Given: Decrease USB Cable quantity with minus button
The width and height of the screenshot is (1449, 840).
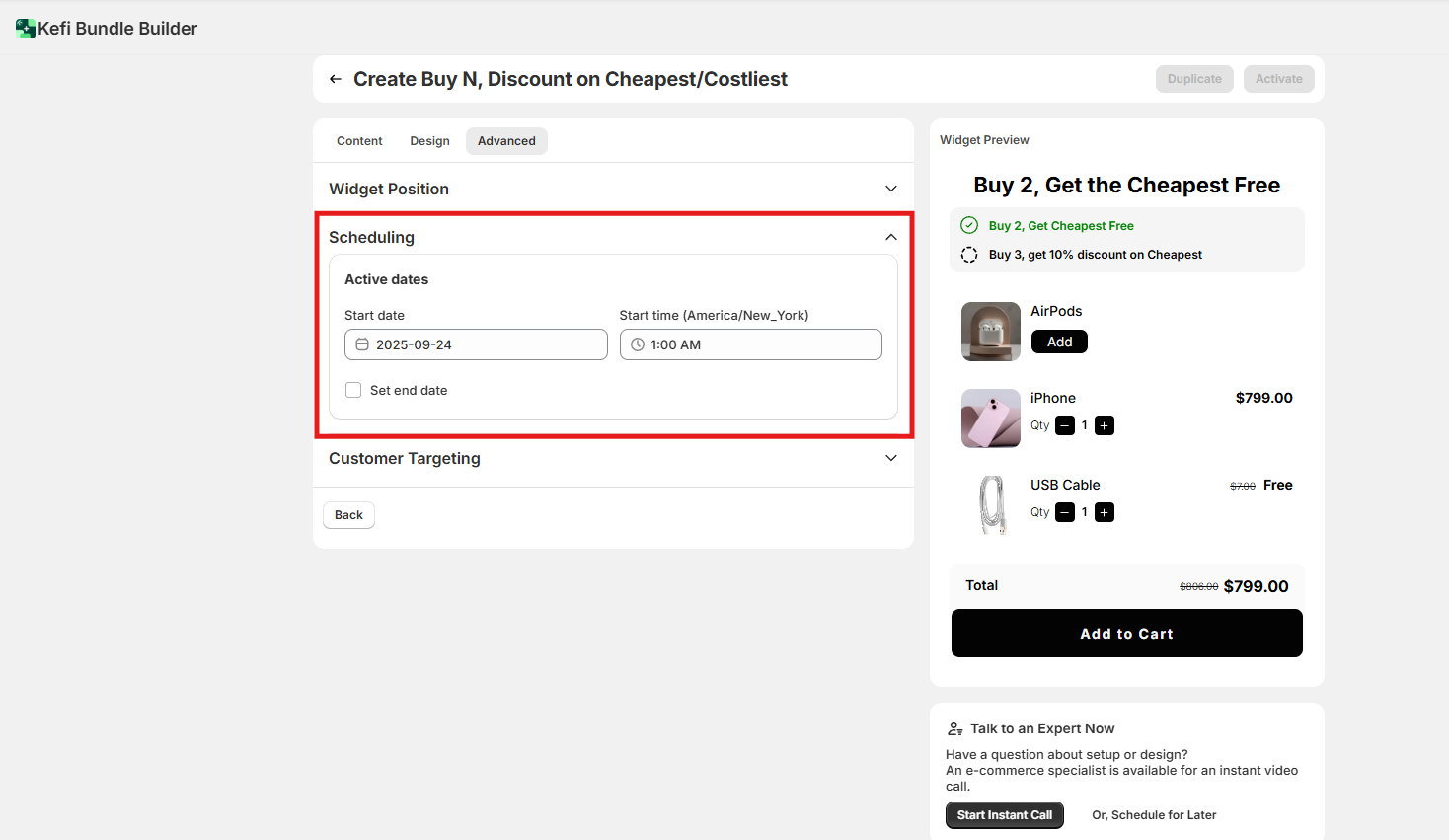Looking at the screenshot, I should (x=1065, y=512).
